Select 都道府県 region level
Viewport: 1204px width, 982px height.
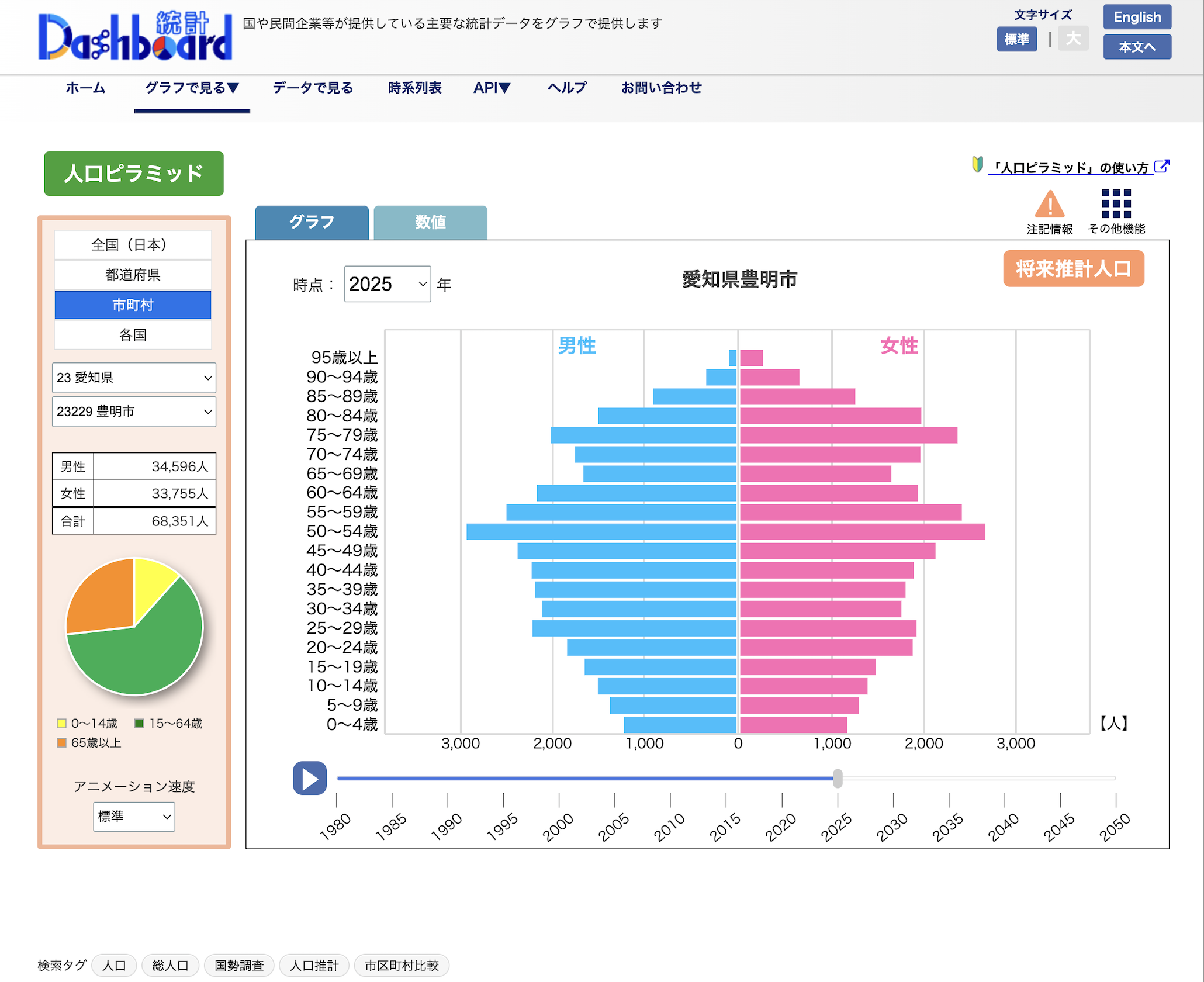click(133, 275)
